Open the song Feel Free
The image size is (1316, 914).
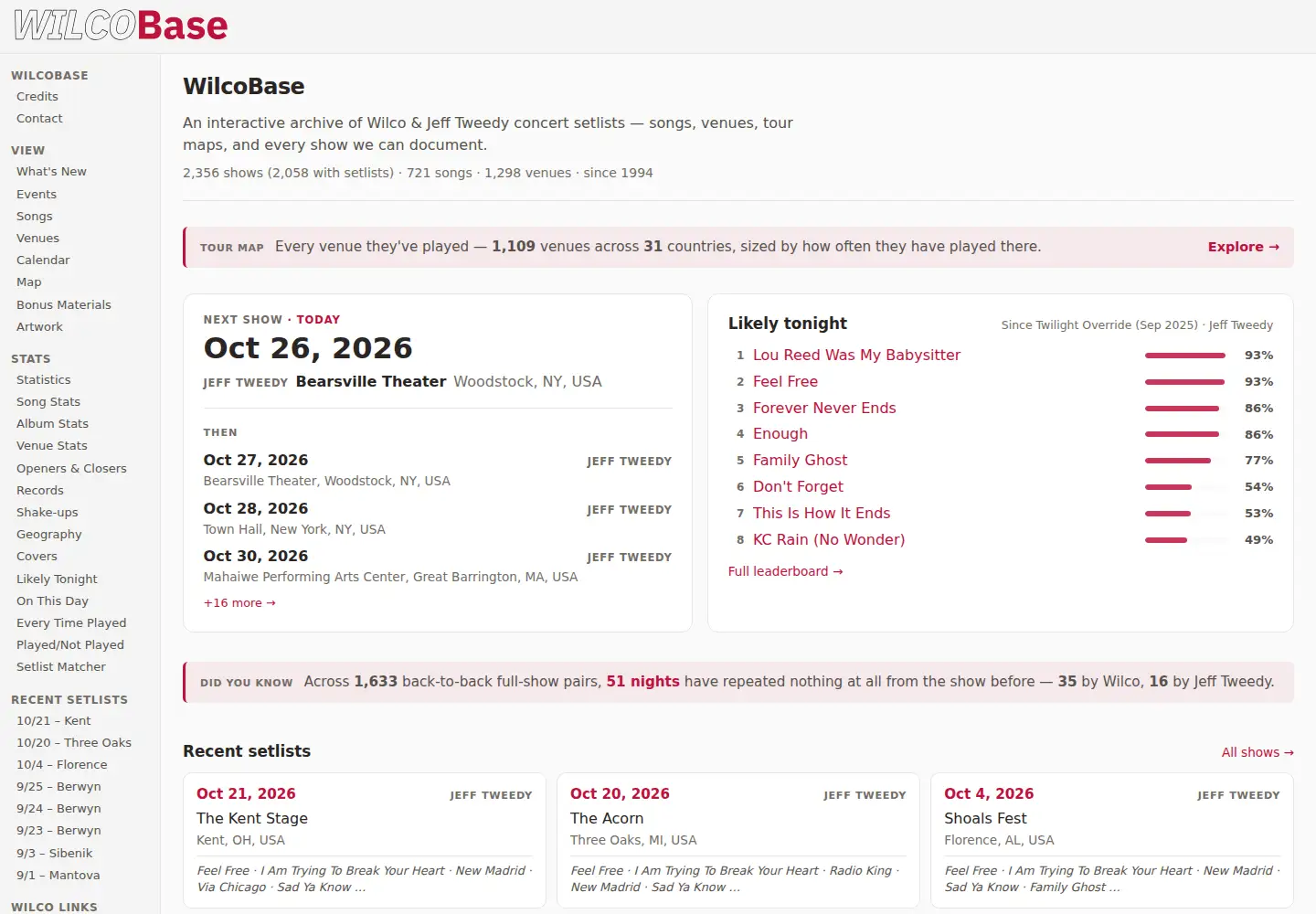coord(785,382)
